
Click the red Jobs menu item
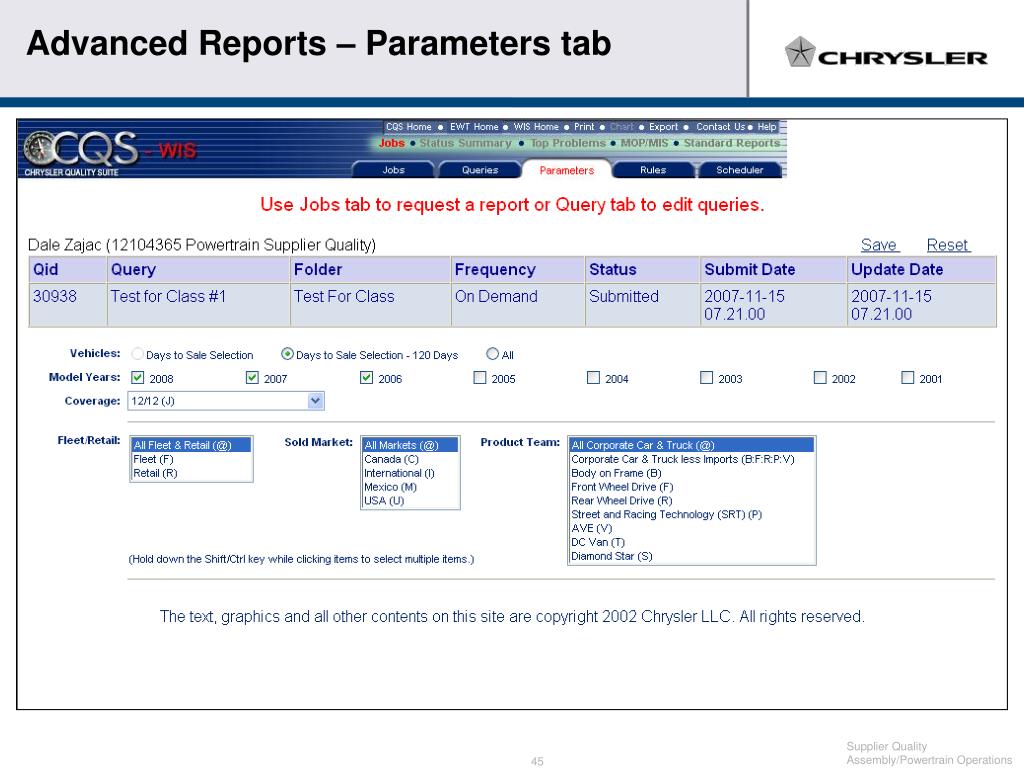click(x=391, y=143)
